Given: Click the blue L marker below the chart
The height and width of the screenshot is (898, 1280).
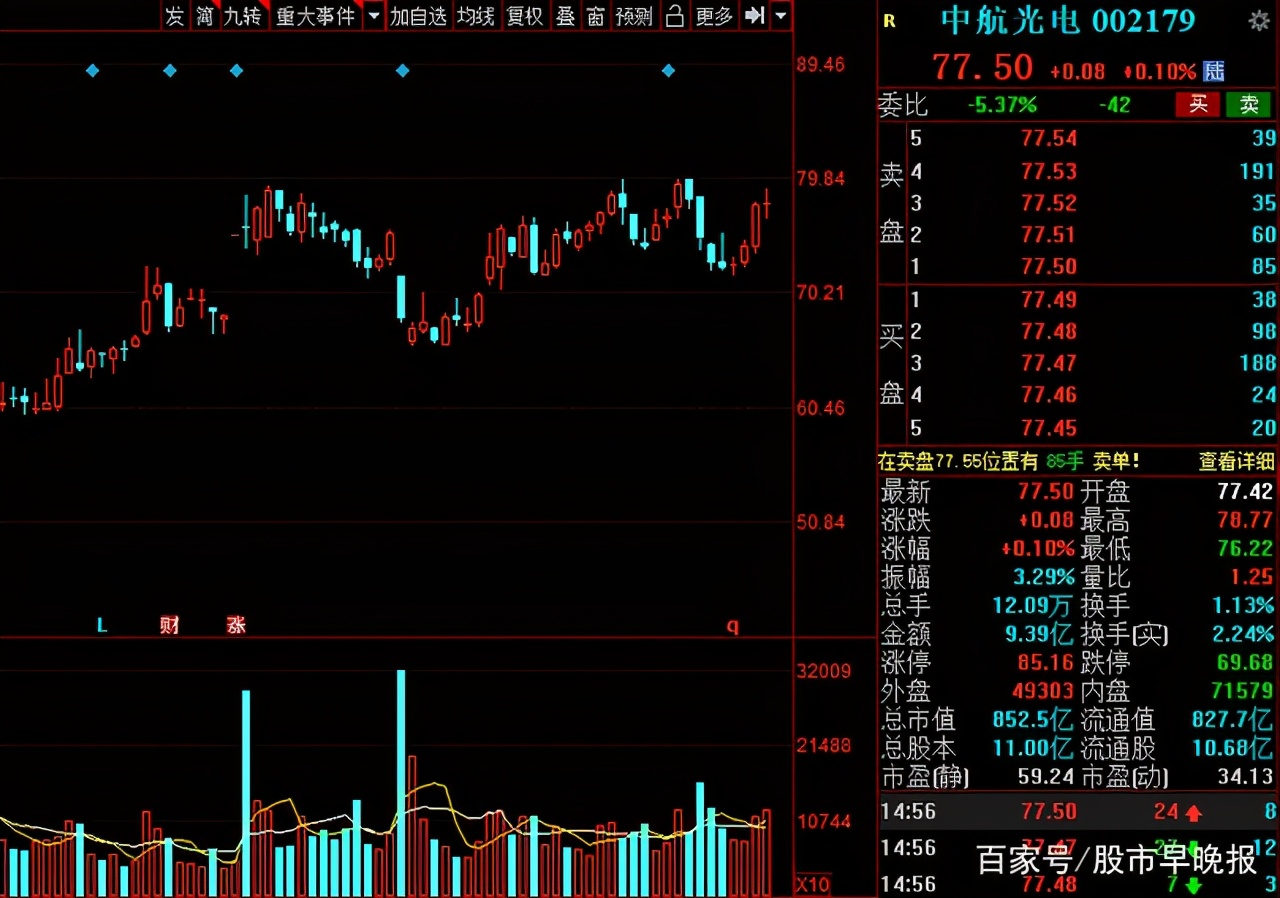Looking at the screenshot, I should 102,626.
